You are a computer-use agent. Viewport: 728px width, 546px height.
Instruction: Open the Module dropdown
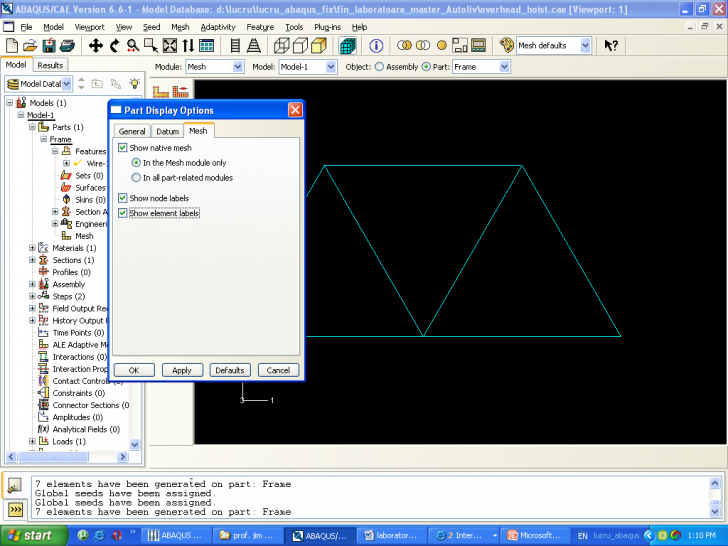[237, 67]
